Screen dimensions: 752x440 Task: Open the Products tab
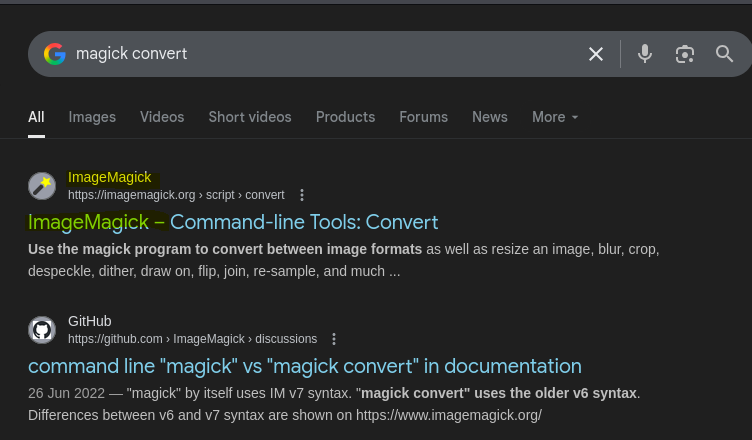pyautogui.click(x=345, y=117)
